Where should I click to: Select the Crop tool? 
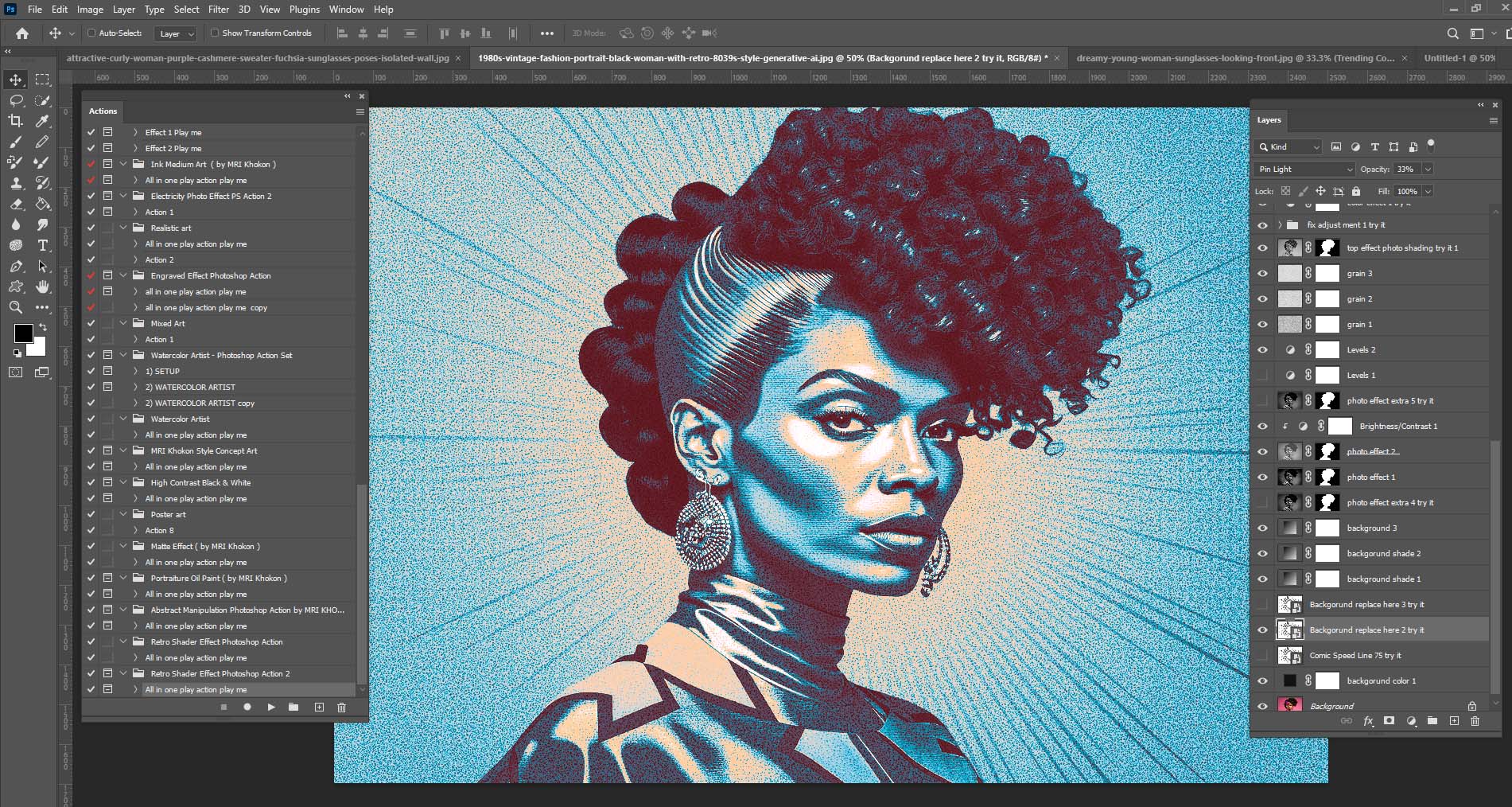(14, 121)
